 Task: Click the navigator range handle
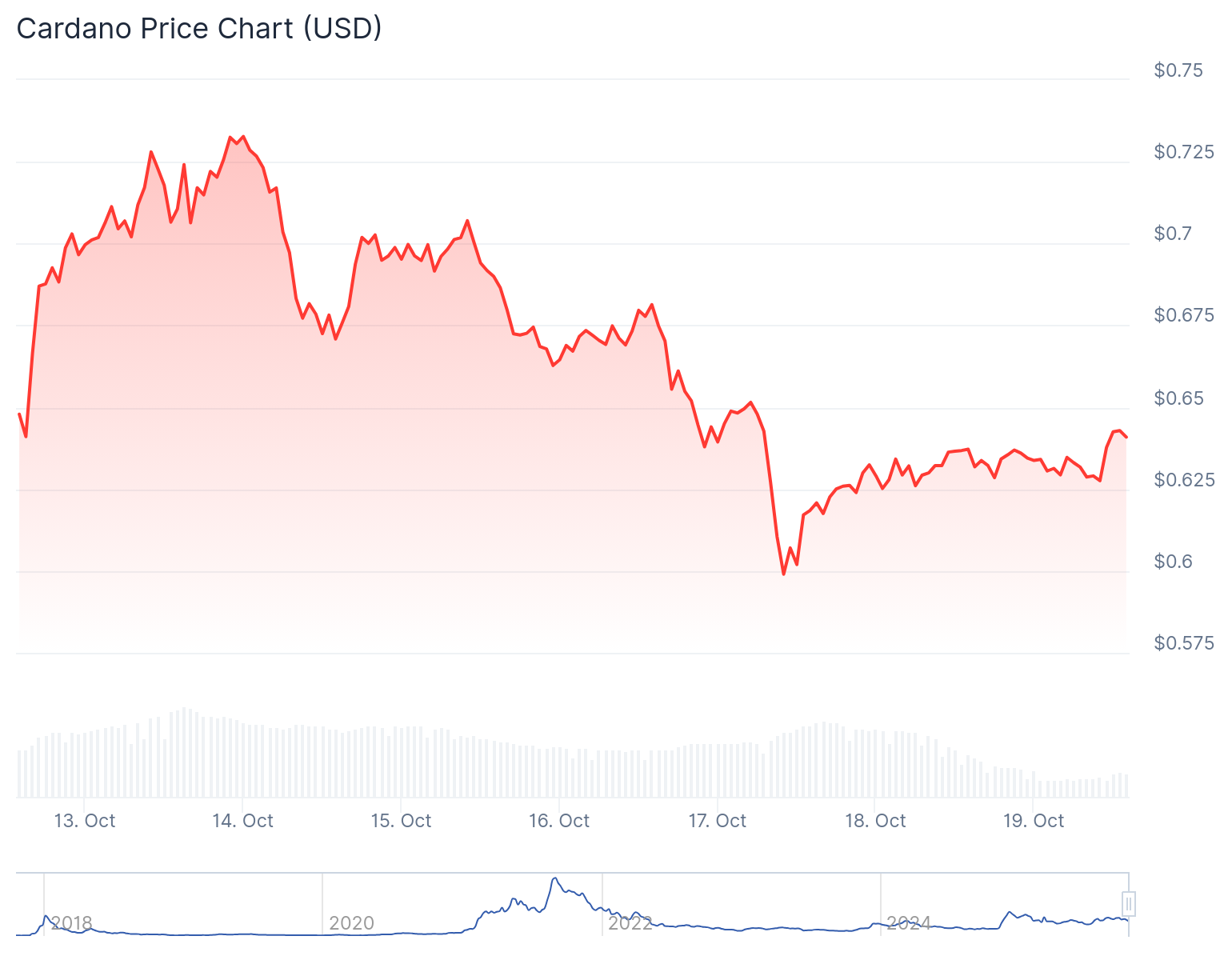1129,904
